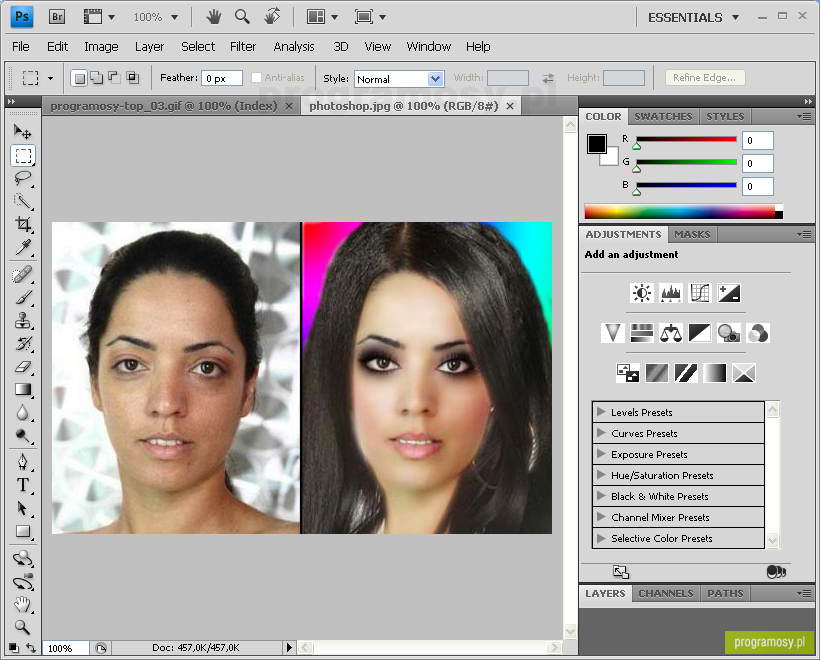820x660 pixels.
Task: Select the Pen tool
Action: pyautogui.click(x=22, y=462)
